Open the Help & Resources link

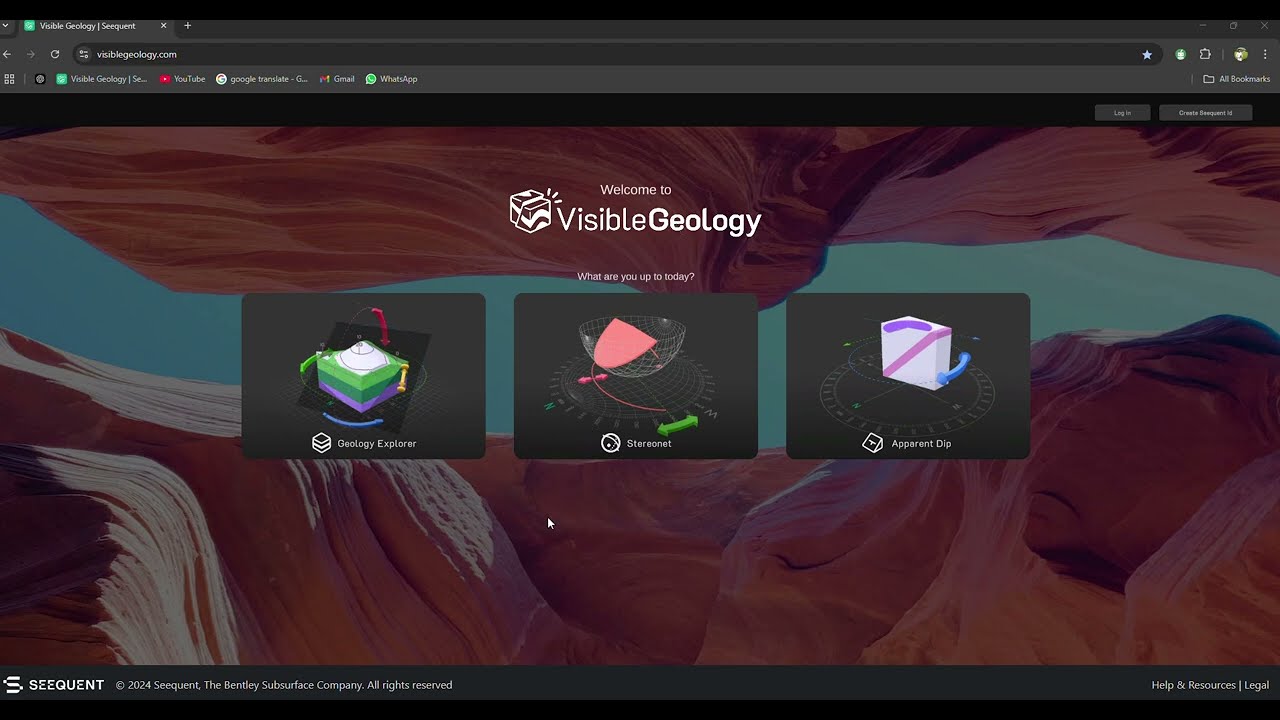coord(1193,685)
